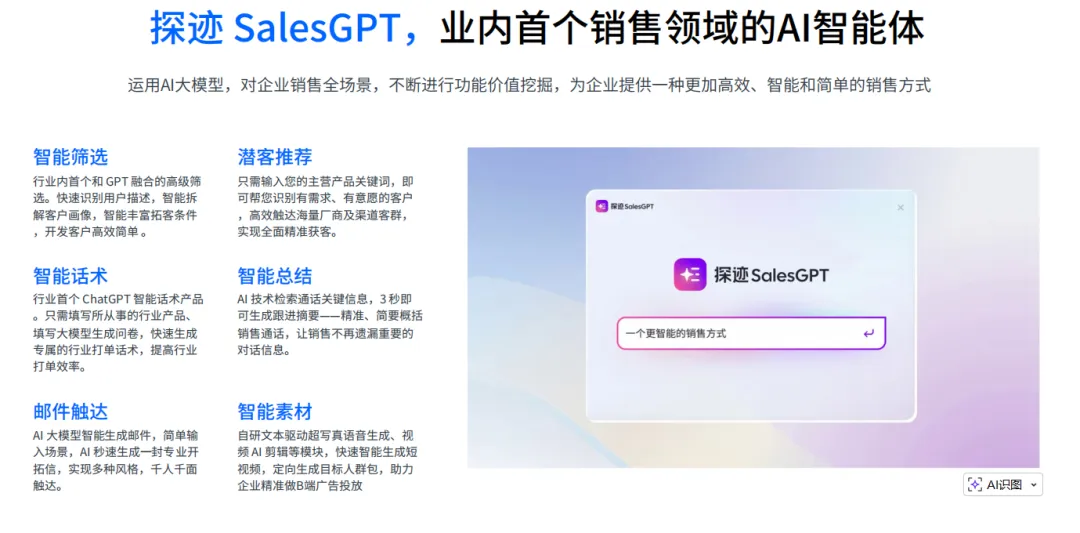Select the 智能话术 feature heading
Image resolution: width=1080 pixels, height=533 pixels.
tap(70, 276)
